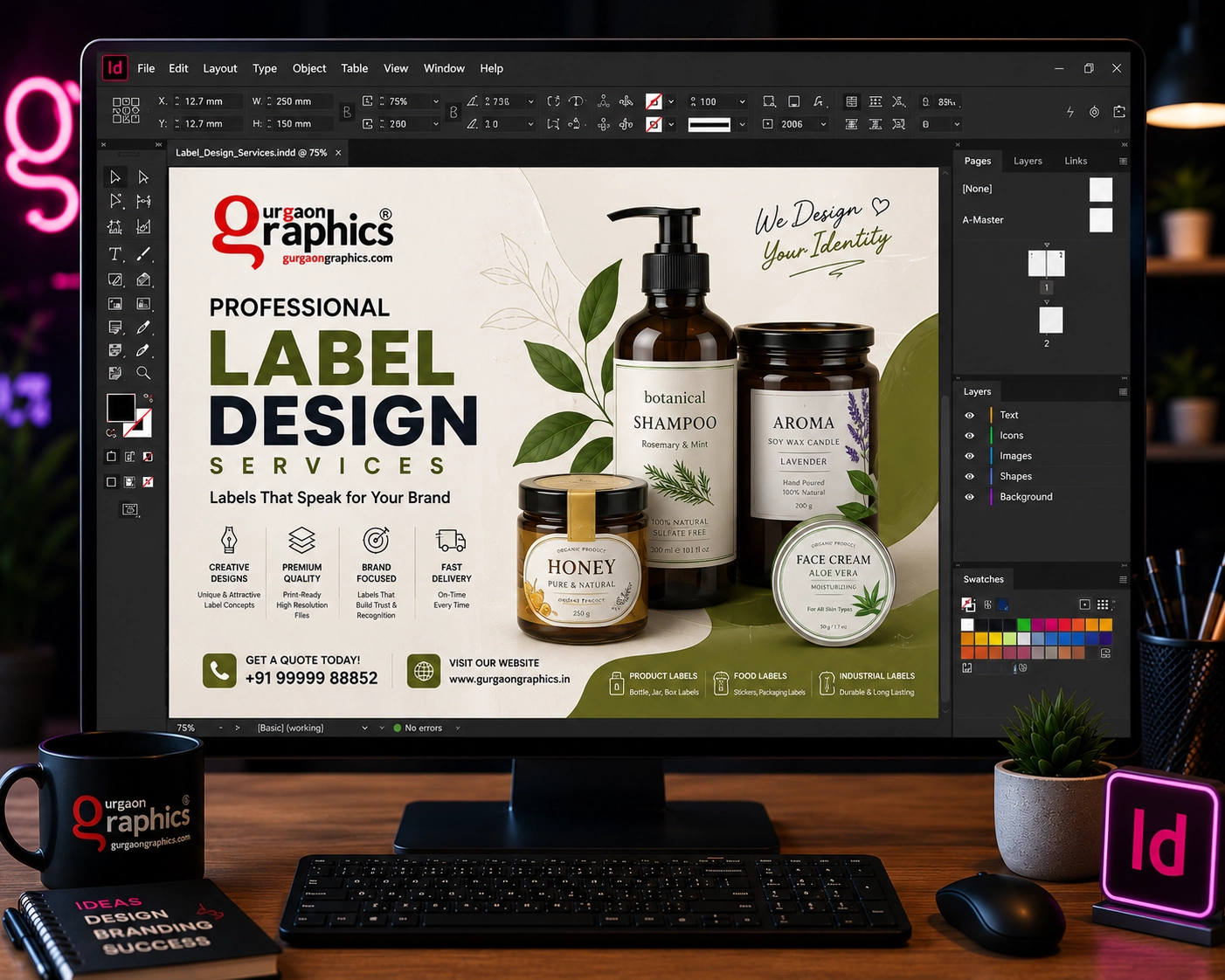The height and width of the screenshot is (980, 1225).
Task: Click the constrain proportions link icon
Action: tap(347, 113)
